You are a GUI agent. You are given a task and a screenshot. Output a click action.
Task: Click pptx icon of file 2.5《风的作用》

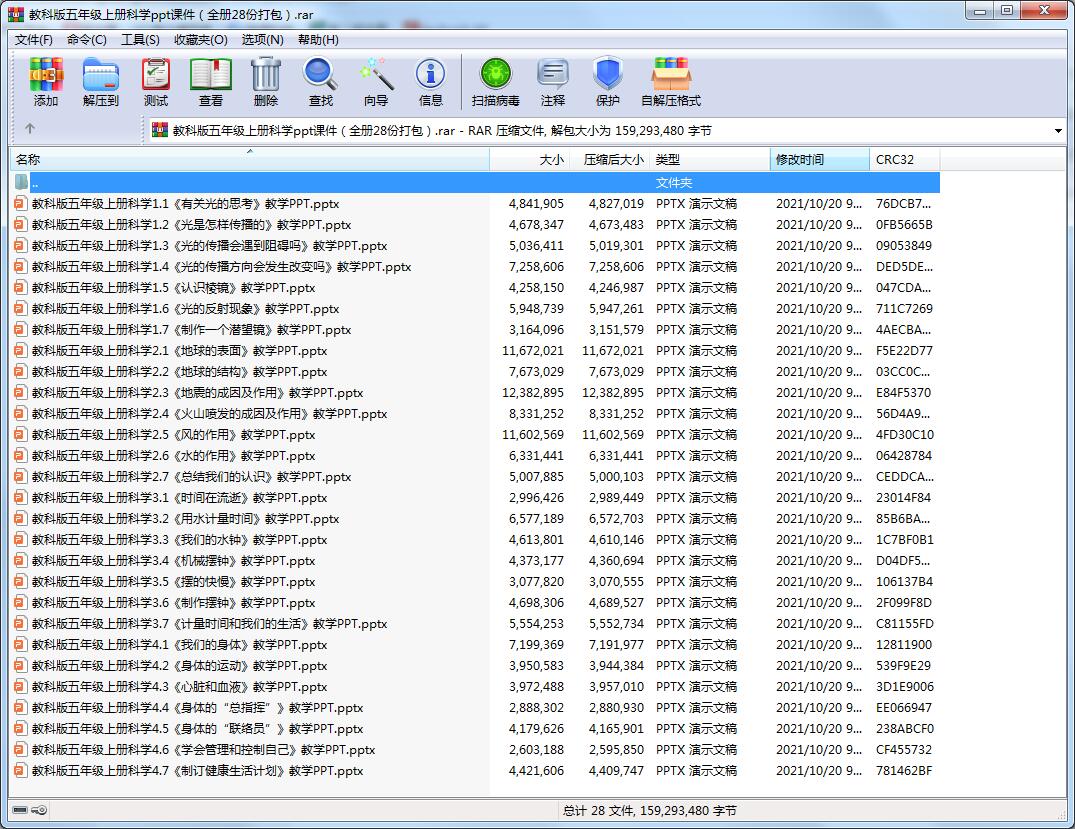click(x=21, y=435)
